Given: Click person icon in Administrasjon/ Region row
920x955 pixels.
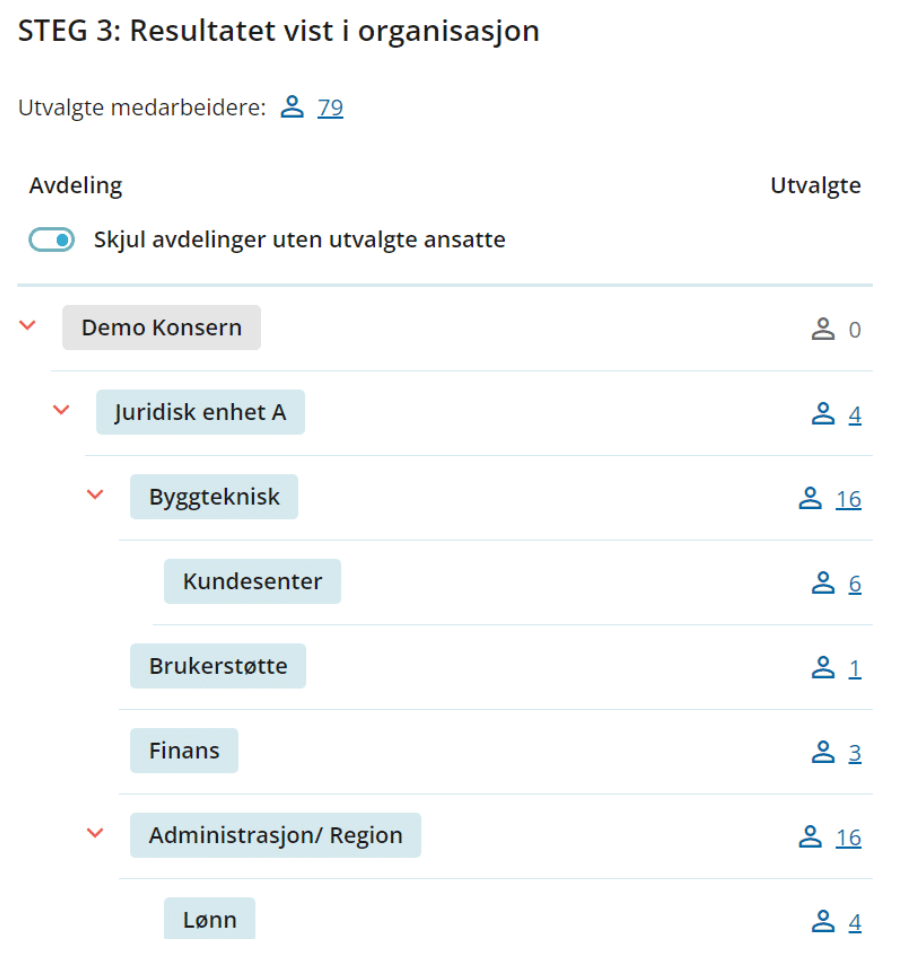Looking at the screenshot, I should click(810, 837).
